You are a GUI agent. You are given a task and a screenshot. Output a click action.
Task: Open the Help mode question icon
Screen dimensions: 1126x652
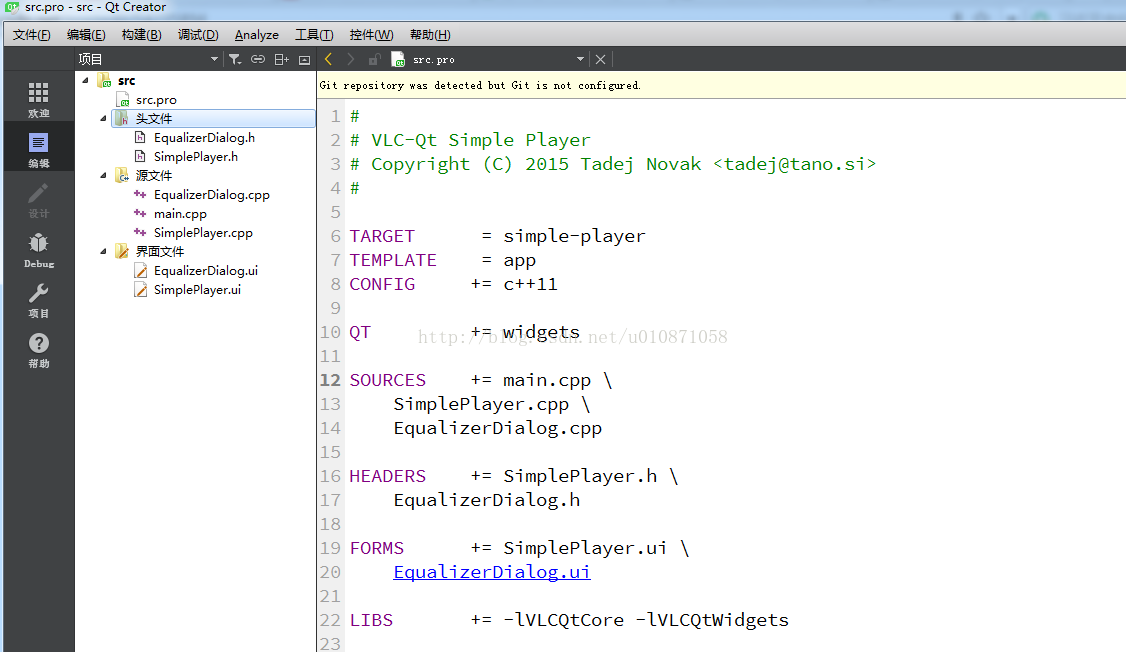click(x=38, y=343)
